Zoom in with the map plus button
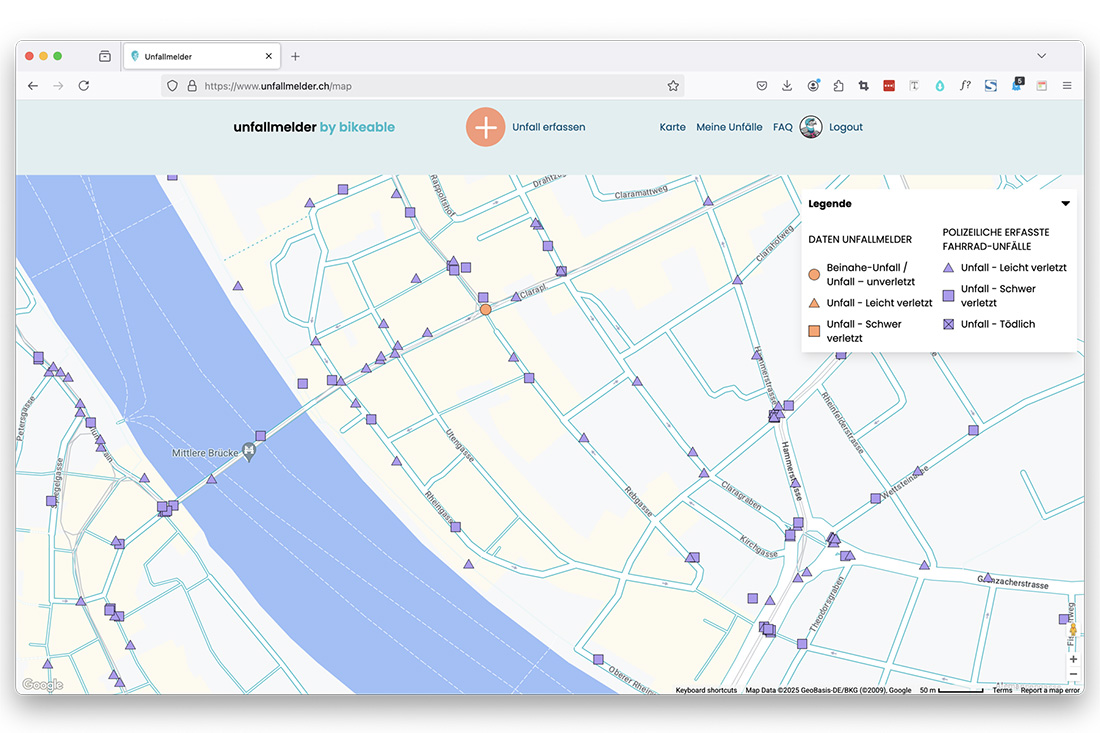The image size is (1100, 733). click(1073, 659)
